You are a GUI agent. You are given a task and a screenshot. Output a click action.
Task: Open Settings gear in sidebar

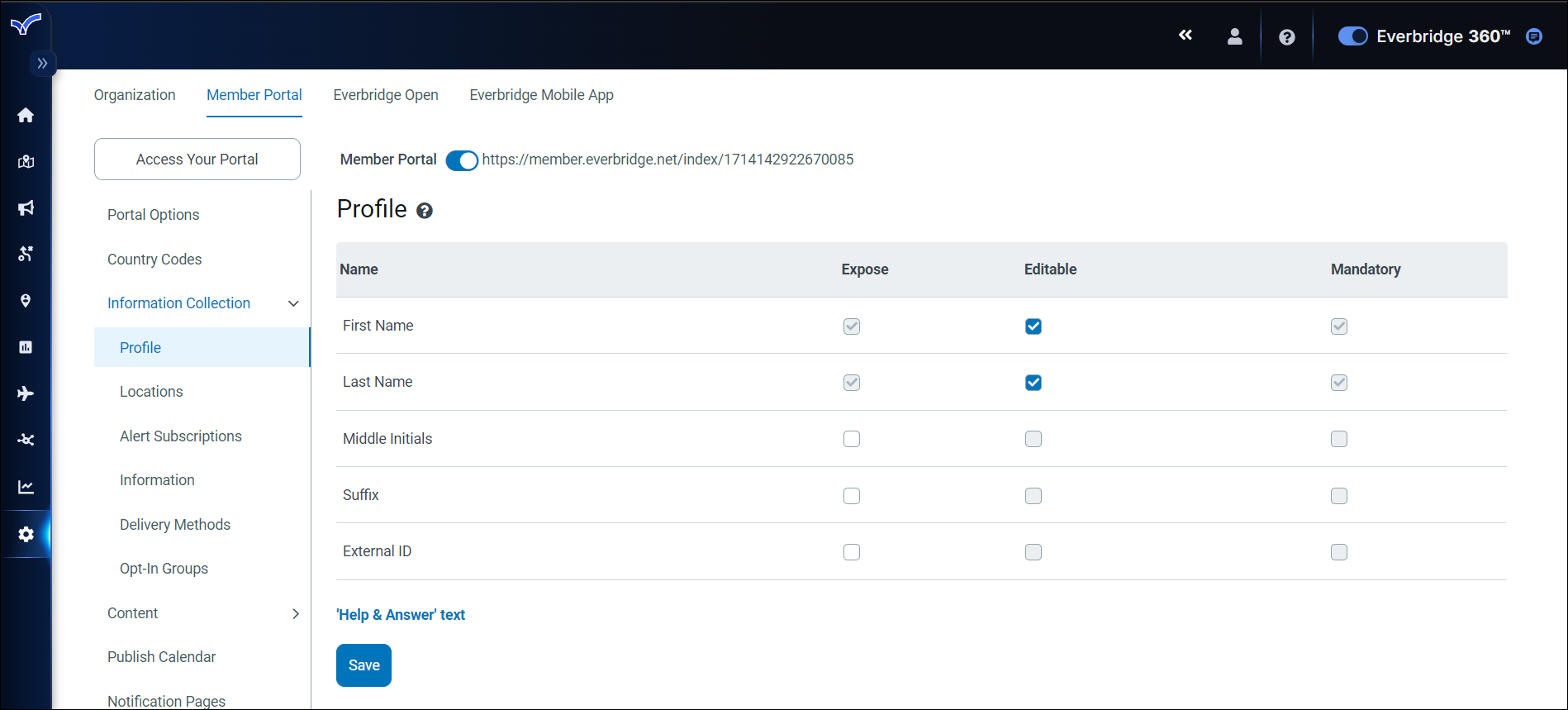(x=26, y=535)
